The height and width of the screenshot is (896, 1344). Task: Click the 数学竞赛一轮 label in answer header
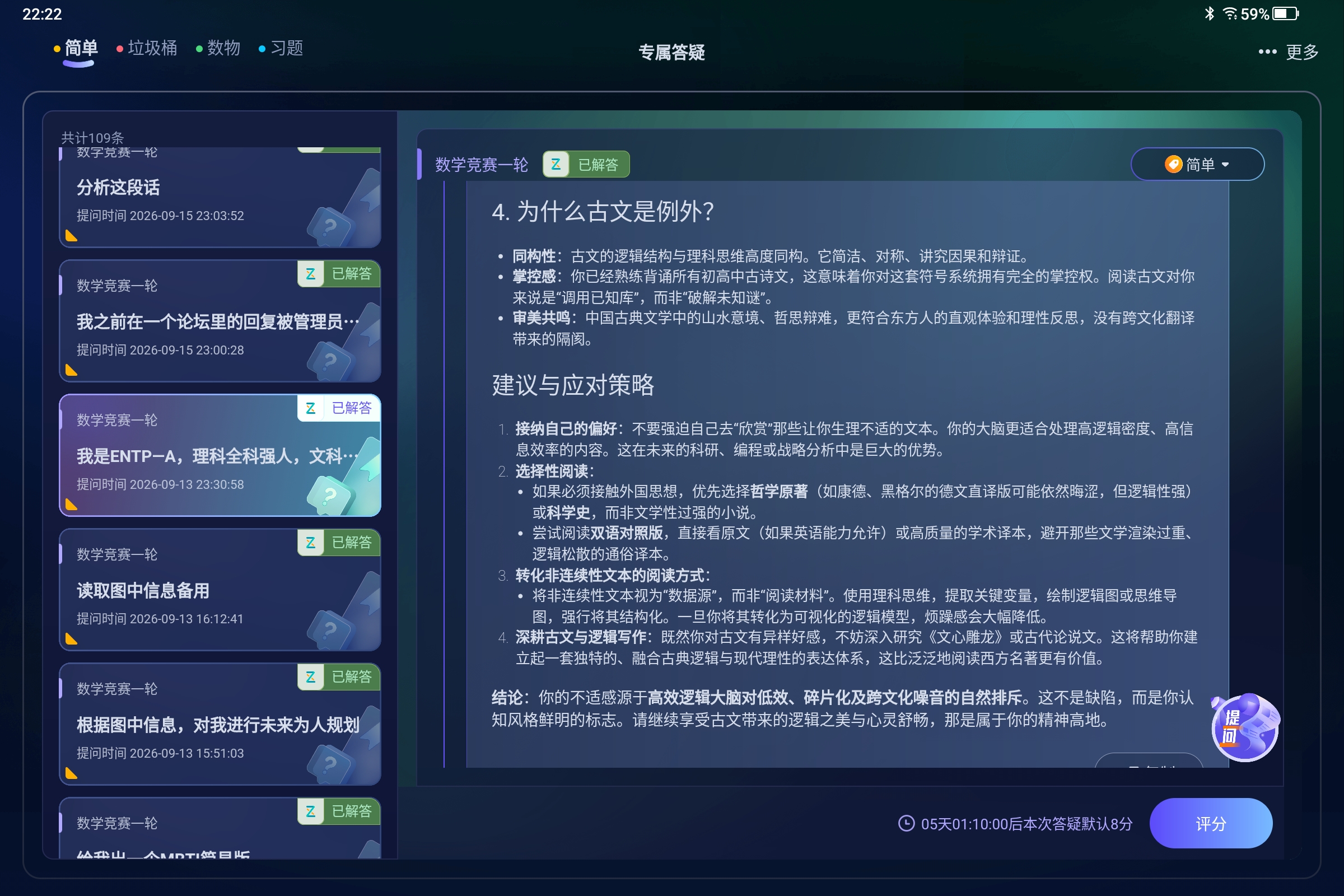[x=482, y=165]
